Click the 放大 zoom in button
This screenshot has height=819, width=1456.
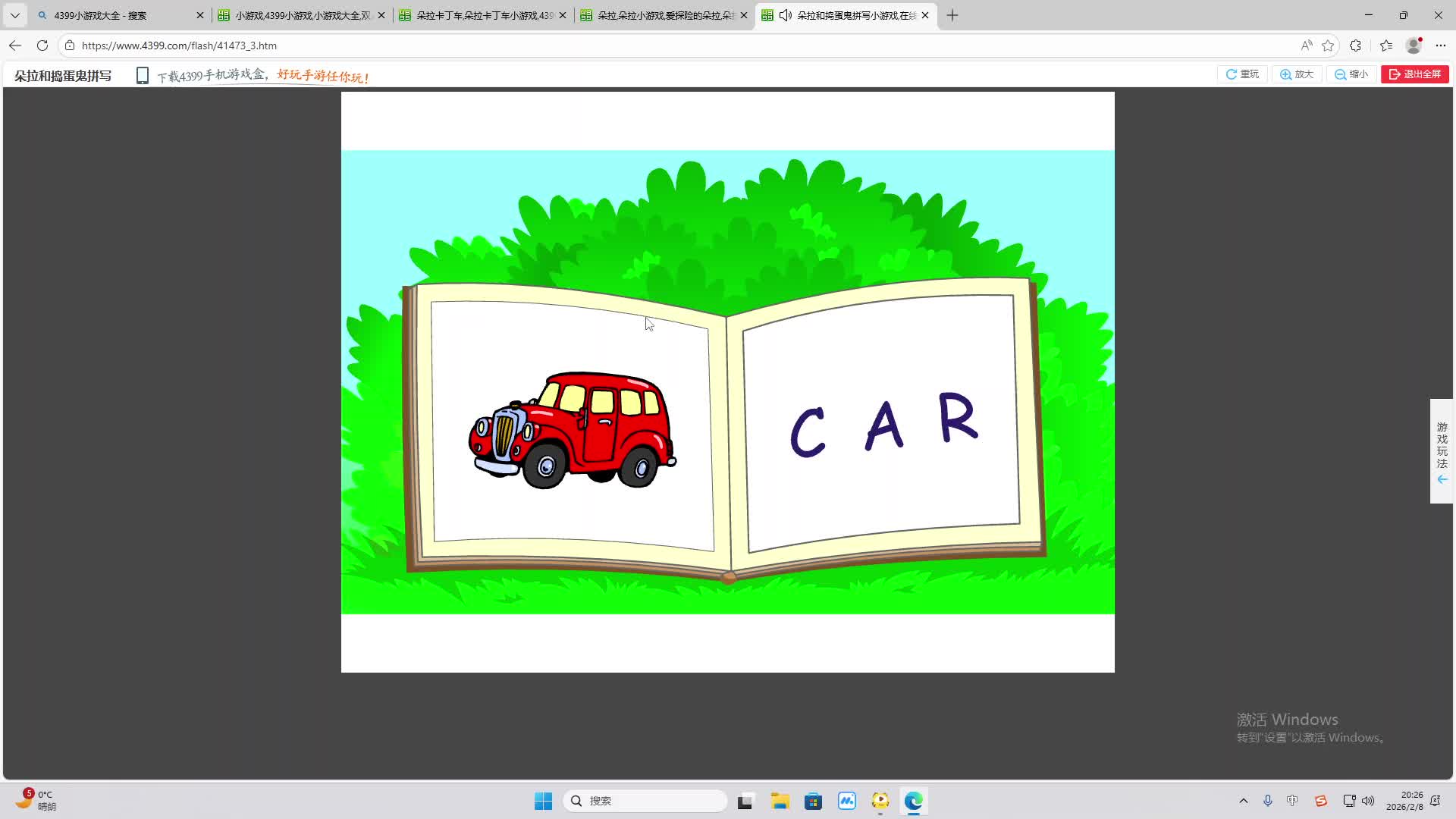pos(1297,74)
